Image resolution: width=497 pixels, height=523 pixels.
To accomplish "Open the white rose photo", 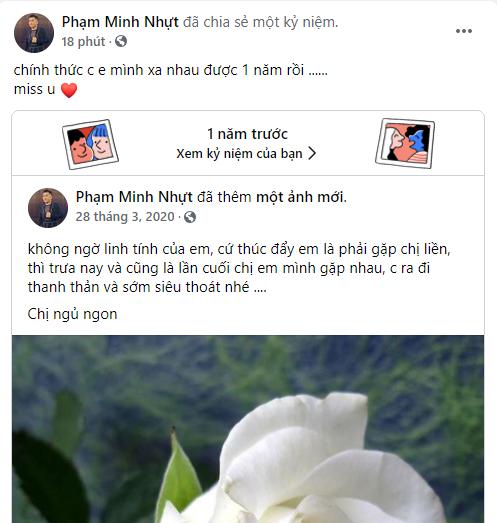I will pos(248,429).
